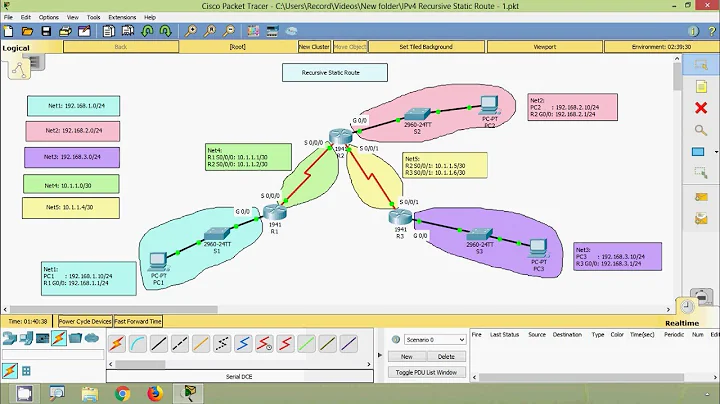Open the File menu
The height and width of the screenshot is (404, 720).
(x=8, y=17)
